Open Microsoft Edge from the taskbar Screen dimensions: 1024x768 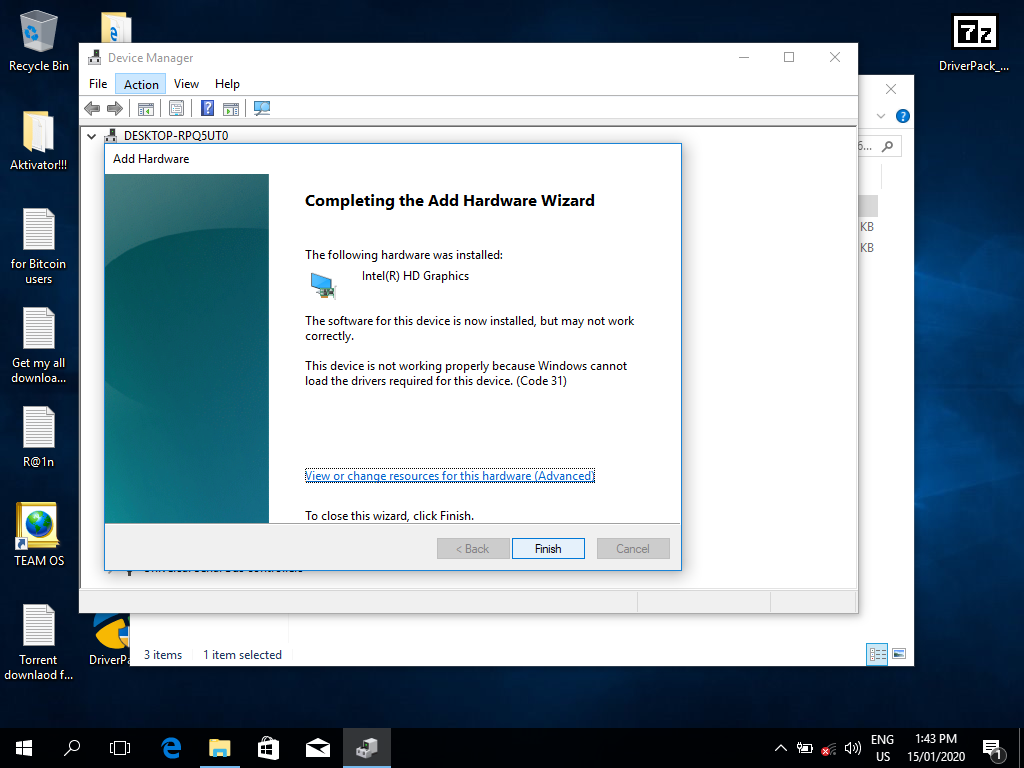coord(171,748)
